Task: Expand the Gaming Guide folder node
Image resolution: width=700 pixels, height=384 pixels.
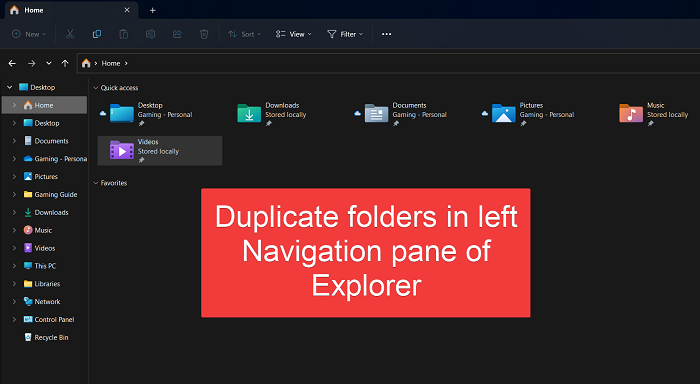Action: 14,195
